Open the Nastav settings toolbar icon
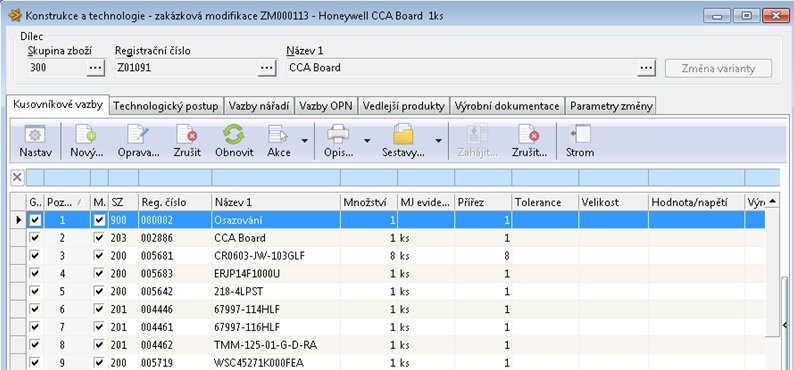This screenshot has height=370, width=794. 35,142
